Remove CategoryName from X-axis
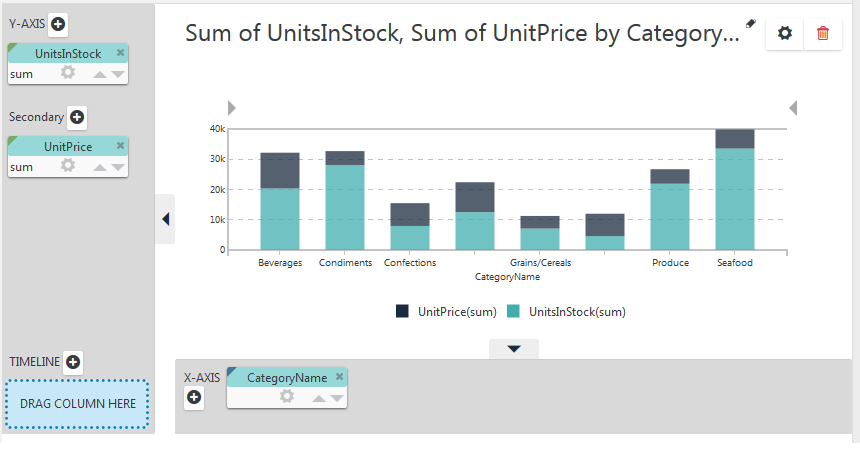The image size is (860, 462). point(339,376)
